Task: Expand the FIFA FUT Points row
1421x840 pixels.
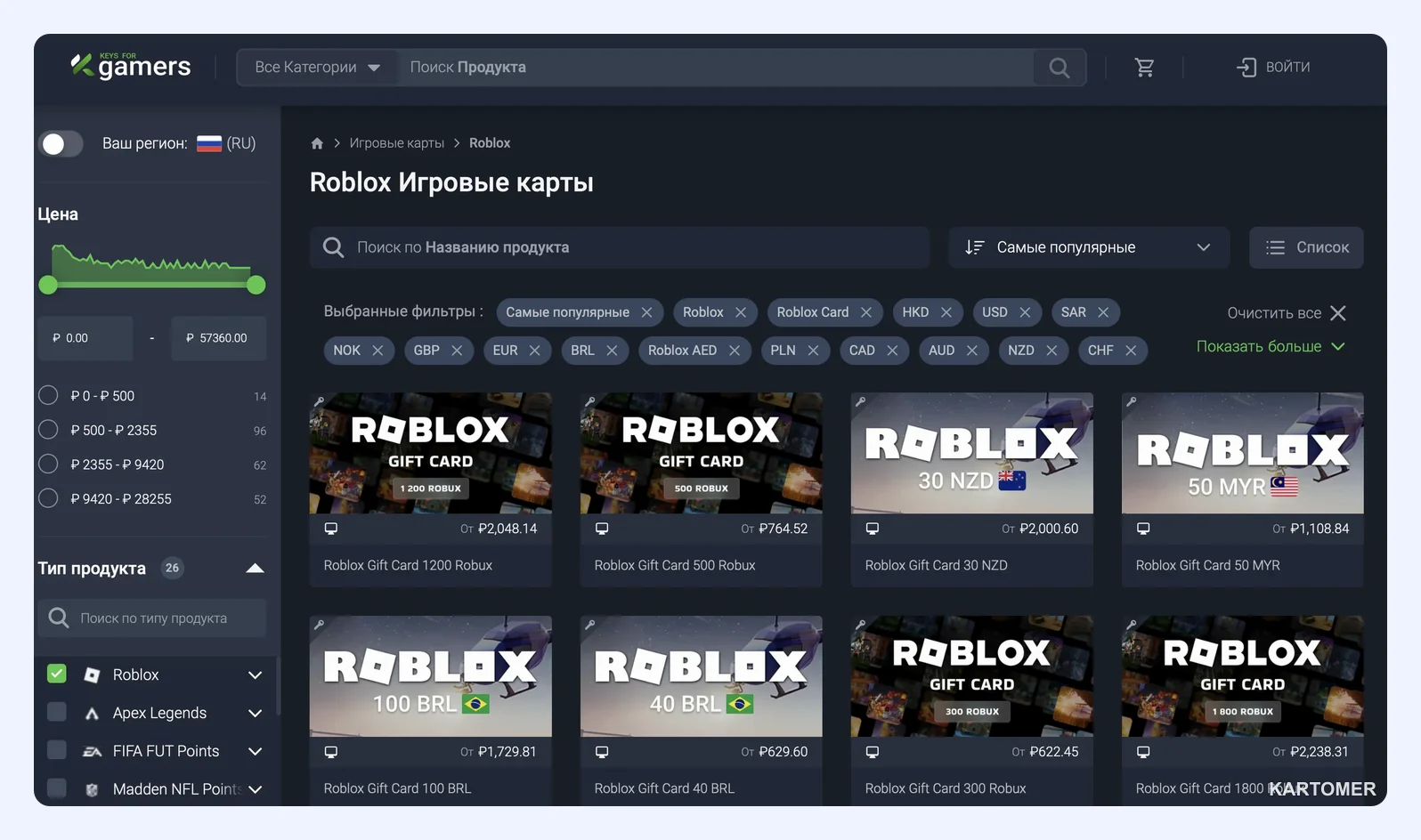Action: (x=255, y=752)
